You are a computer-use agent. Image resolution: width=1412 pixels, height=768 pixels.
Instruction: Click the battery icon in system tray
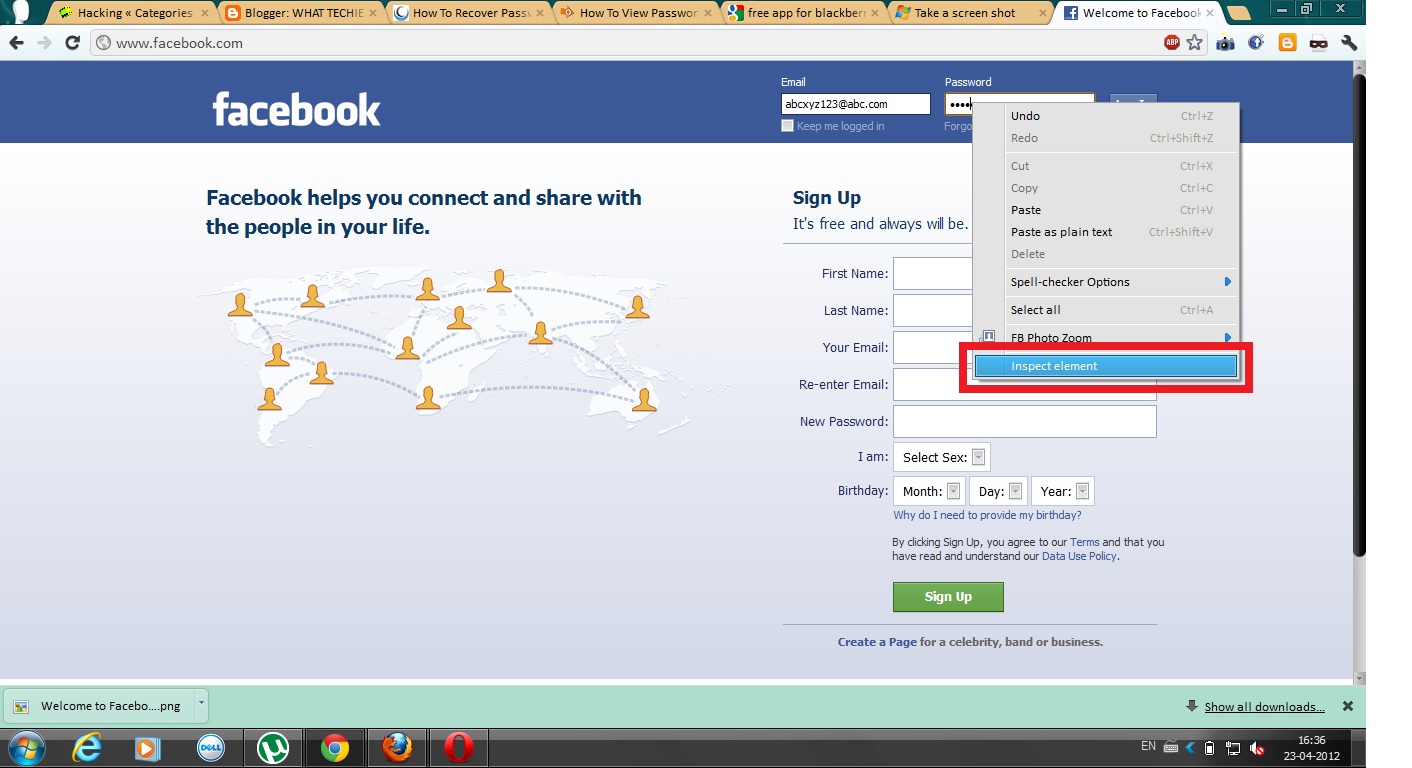coord(1210,747)
